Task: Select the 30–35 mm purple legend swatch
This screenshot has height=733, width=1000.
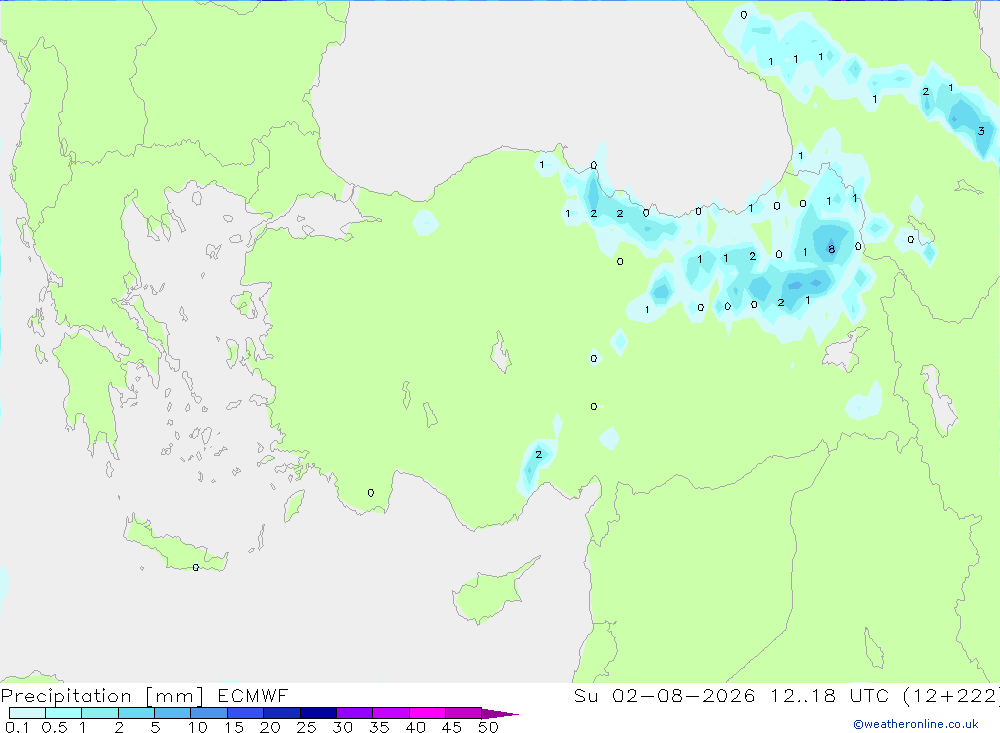Action: (355, 713)
